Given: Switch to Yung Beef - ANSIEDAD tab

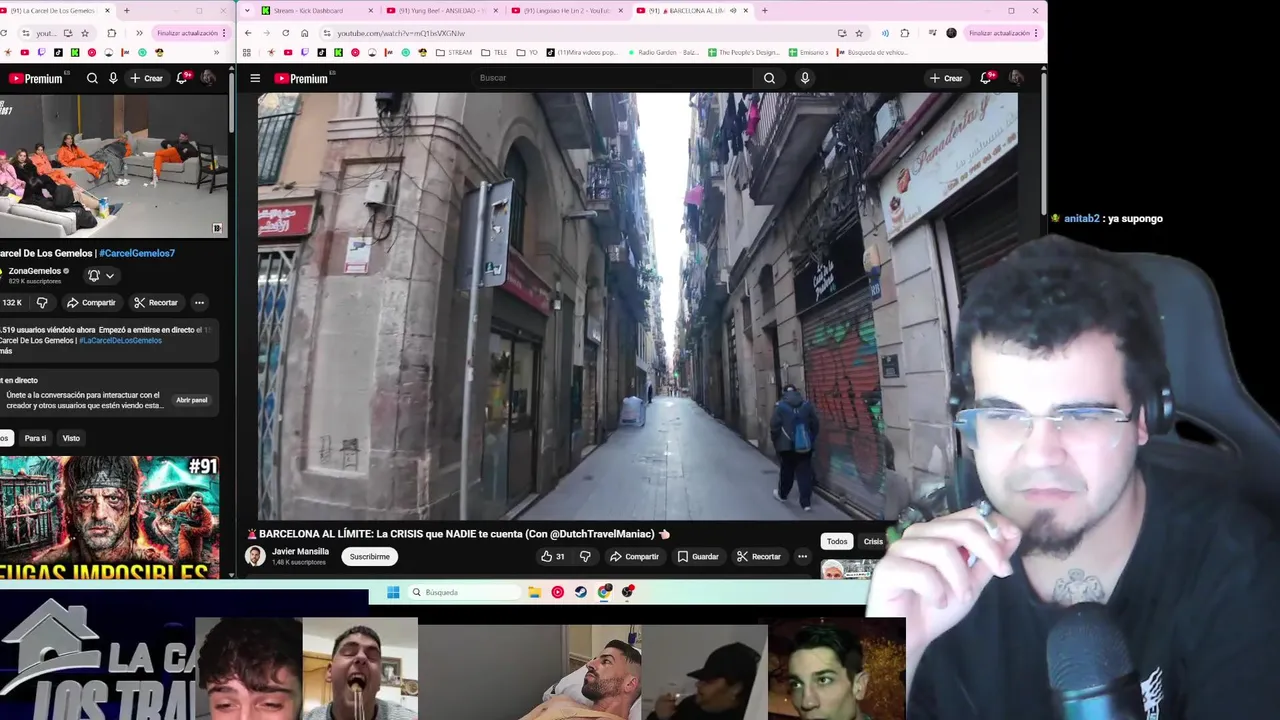Looking at the screenshot, I should [441, 10].
